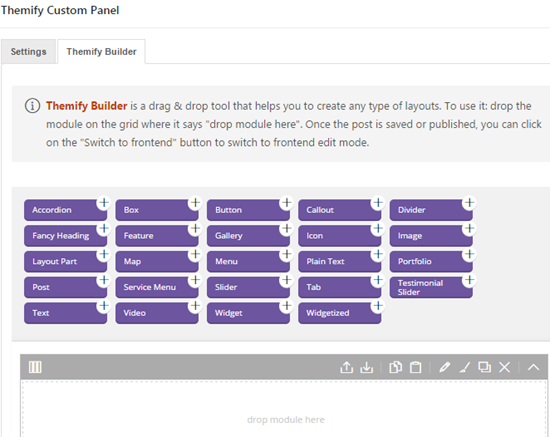
Task: Select the Testimonial Slider module button
Action: click(x=431, y=287)
